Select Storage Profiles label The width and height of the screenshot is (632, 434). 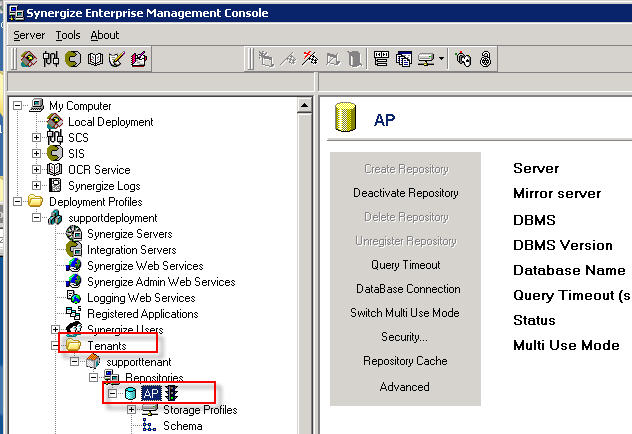click(200, 410)
